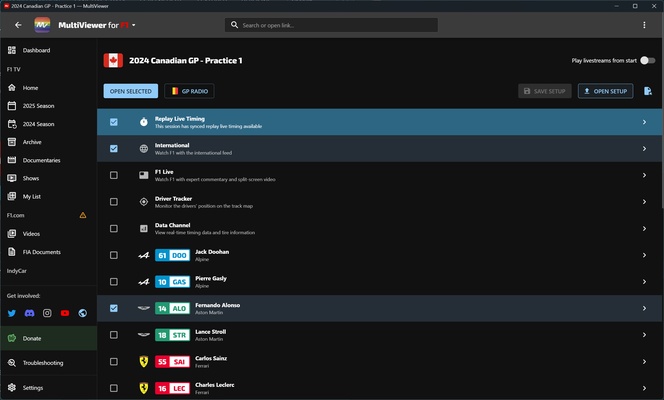
Task: Open the 2025 Season page
Action: [x=48, y=106]
